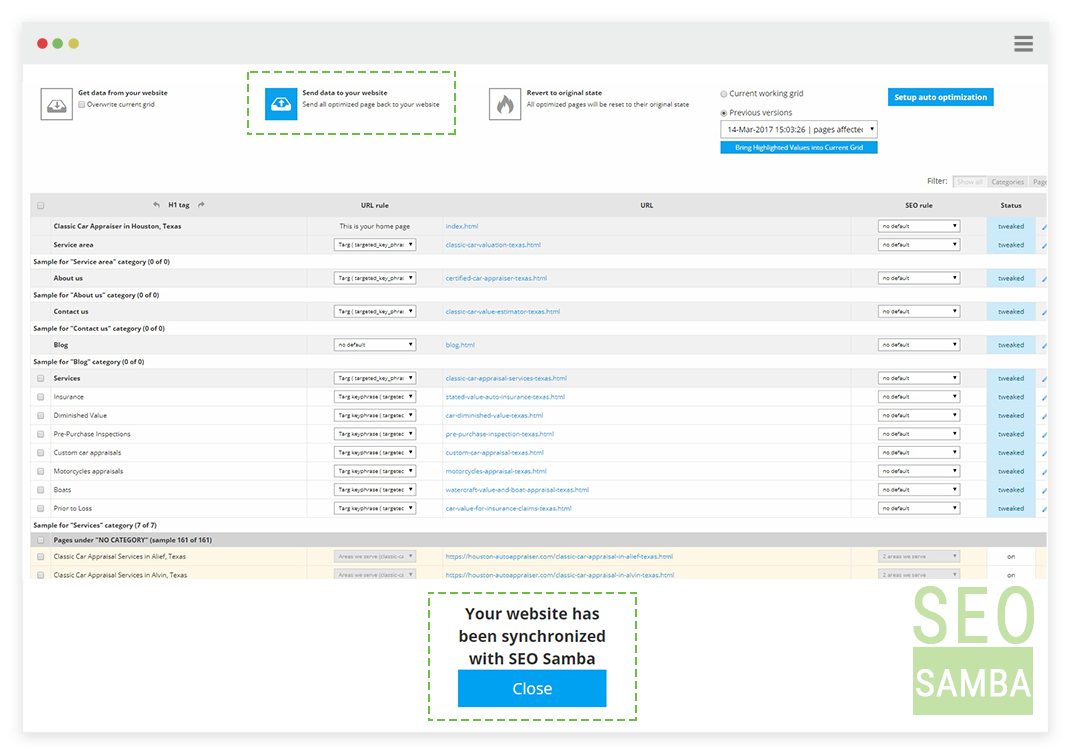Click the right arrow beside H1 tag header
The height and width of the screenshot is (756, 1070).
201,205
